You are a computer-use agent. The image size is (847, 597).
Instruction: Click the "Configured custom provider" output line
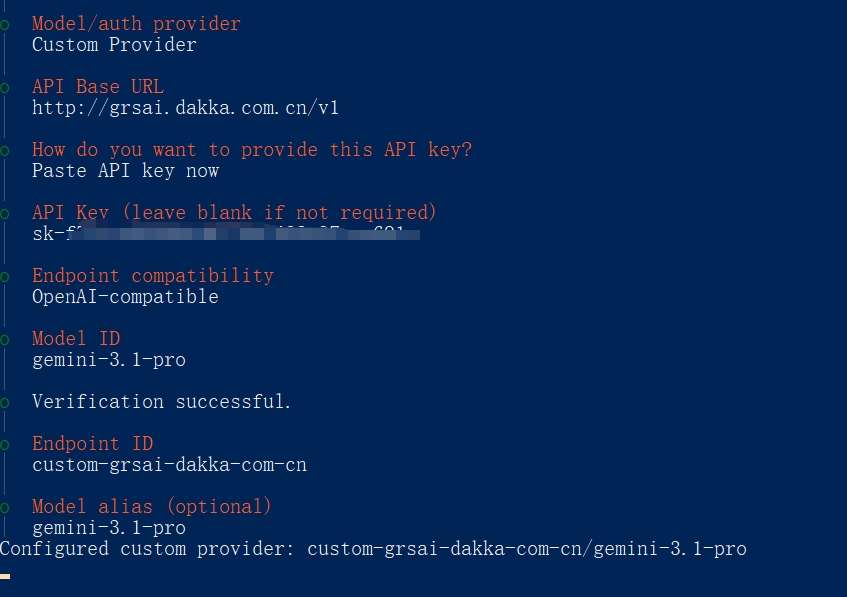pyautogui.click(x=373, y=549)
